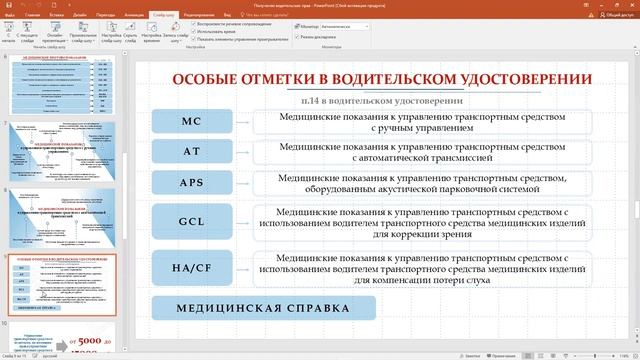Switch to 'Анимация' ribbon tab
The width and height of the screenshot is (640, 360).
point(134,15)
